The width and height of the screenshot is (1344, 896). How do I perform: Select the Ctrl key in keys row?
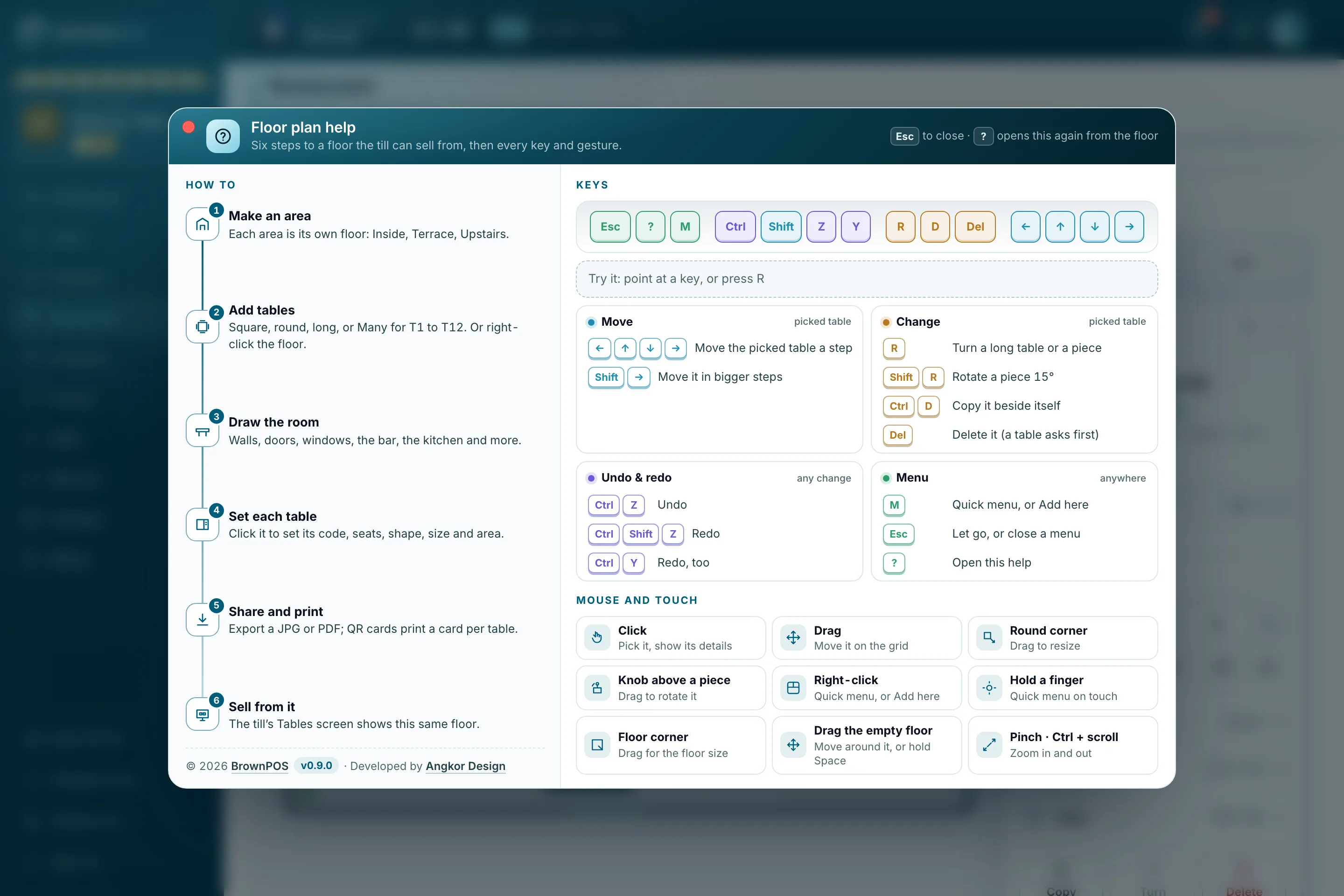735,227
